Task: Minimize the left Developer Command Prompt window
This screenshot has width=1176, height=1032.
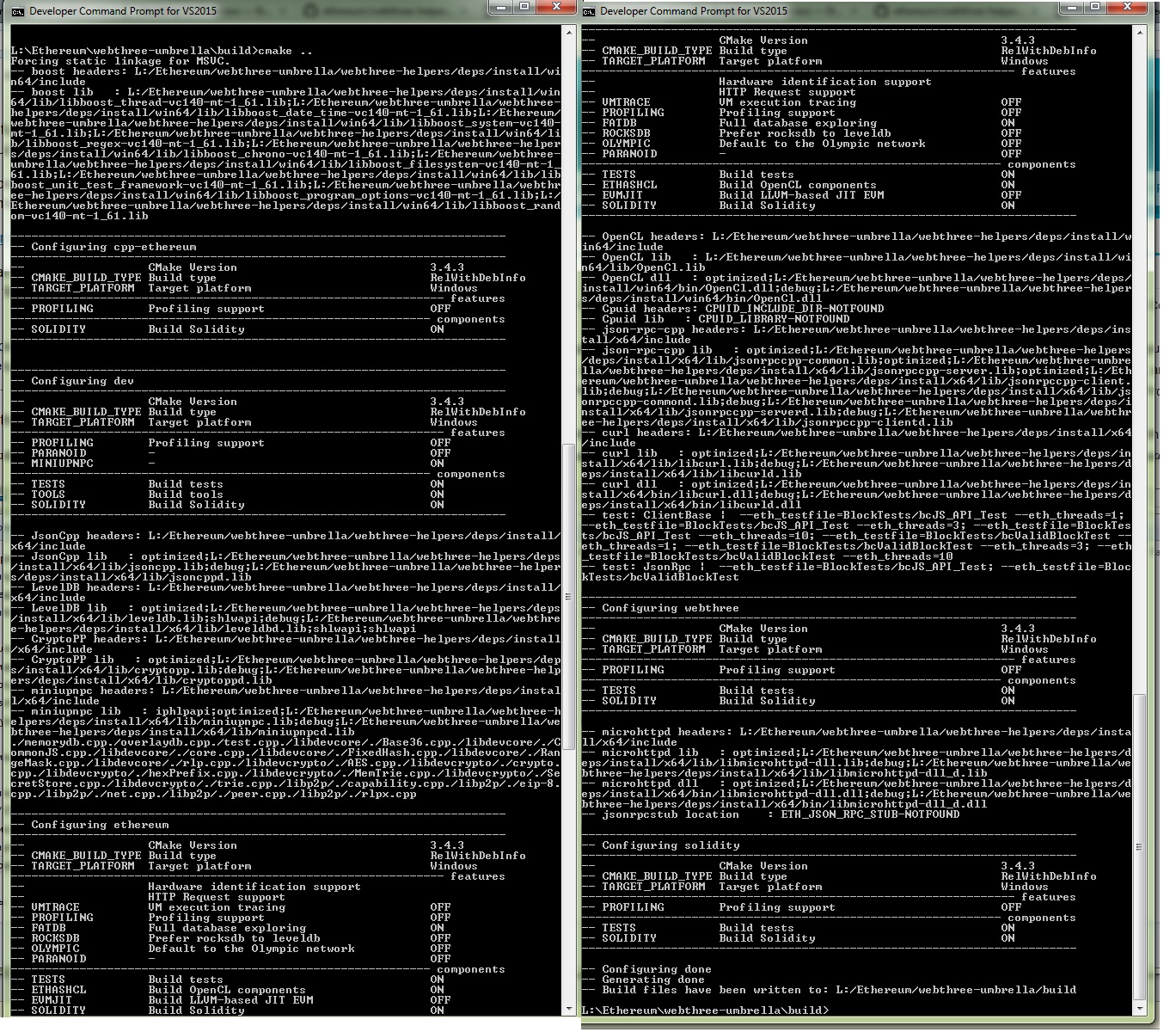Action: click(x=500, y=7)
